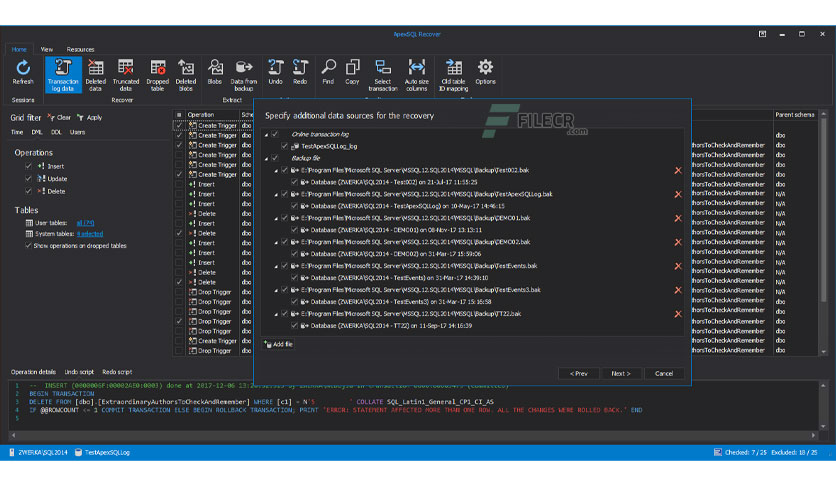The height and width of the screenshot is (484, 836).
Task: Click the Add file button
Action: [279, 344]
